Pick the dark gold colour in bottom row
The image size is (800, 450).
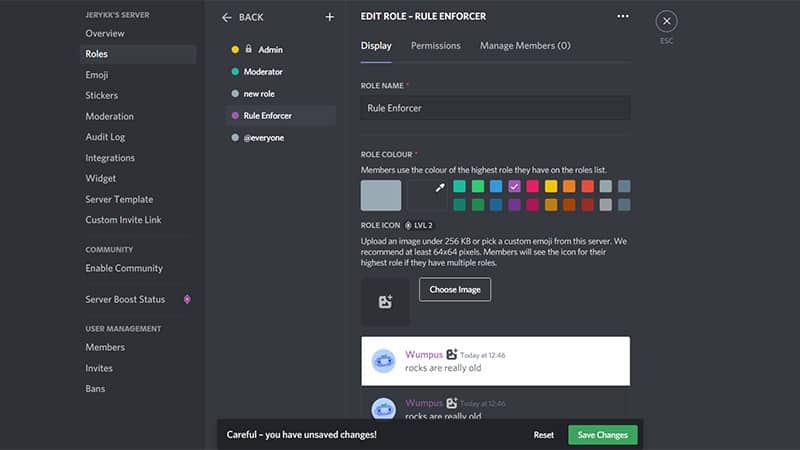[551, 205]
